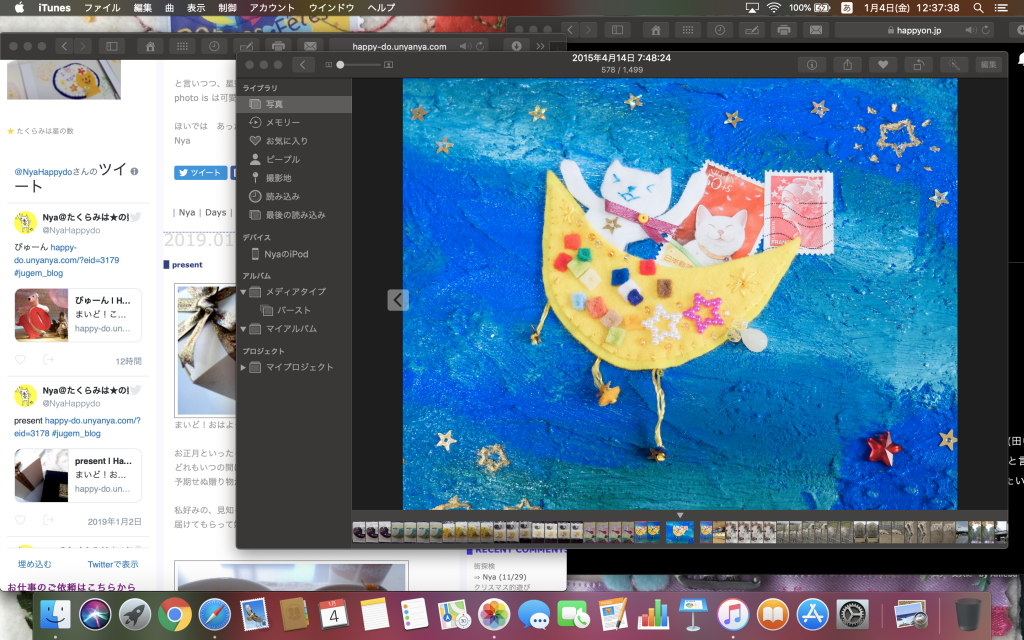Go back with Photos toolbar back arrow
The height and width of the screenshot is (640, 1024).
pyautogui.click(x=303, y=65)
